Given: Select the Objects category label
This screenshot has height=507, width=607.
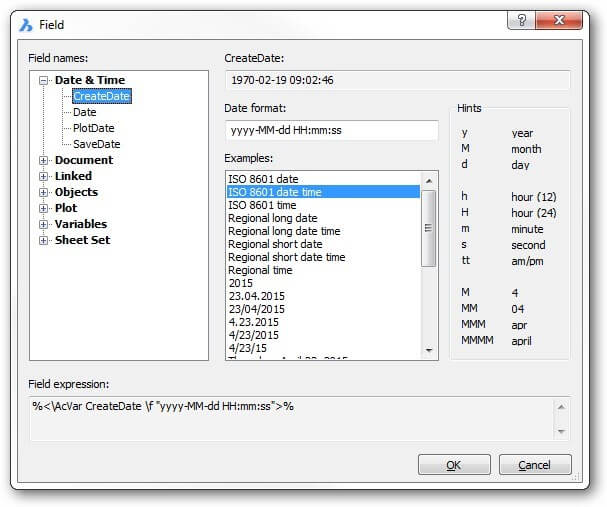Looking at the screenshot, I should (x=76, y=192).
